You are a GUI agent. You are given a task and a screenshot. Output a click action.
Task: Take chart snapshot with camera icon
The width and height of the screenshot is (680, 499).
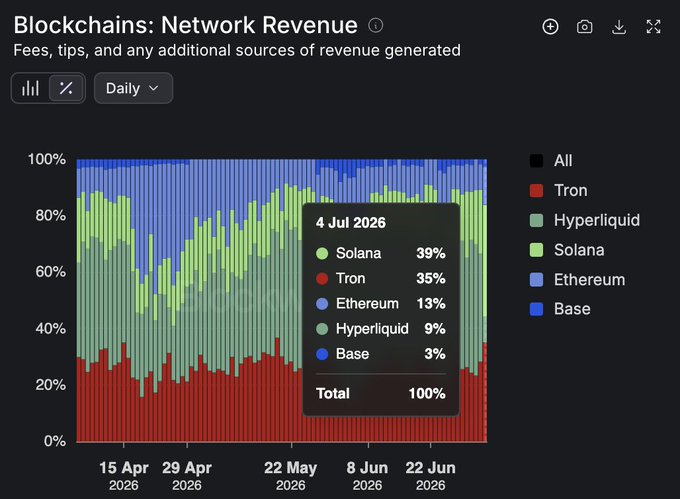tap(585, 27)
